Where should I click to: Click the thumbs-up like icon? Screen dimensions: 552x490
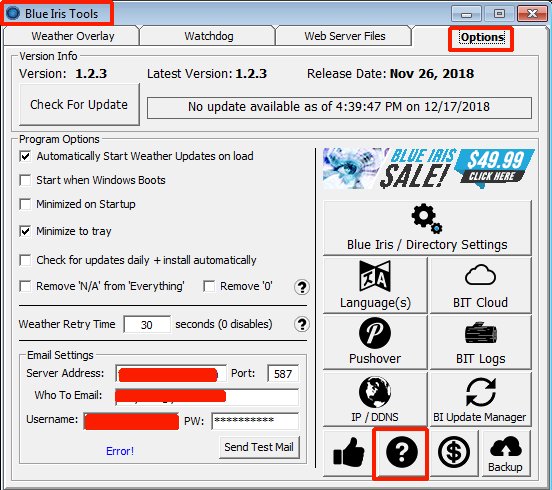[349, 453]
